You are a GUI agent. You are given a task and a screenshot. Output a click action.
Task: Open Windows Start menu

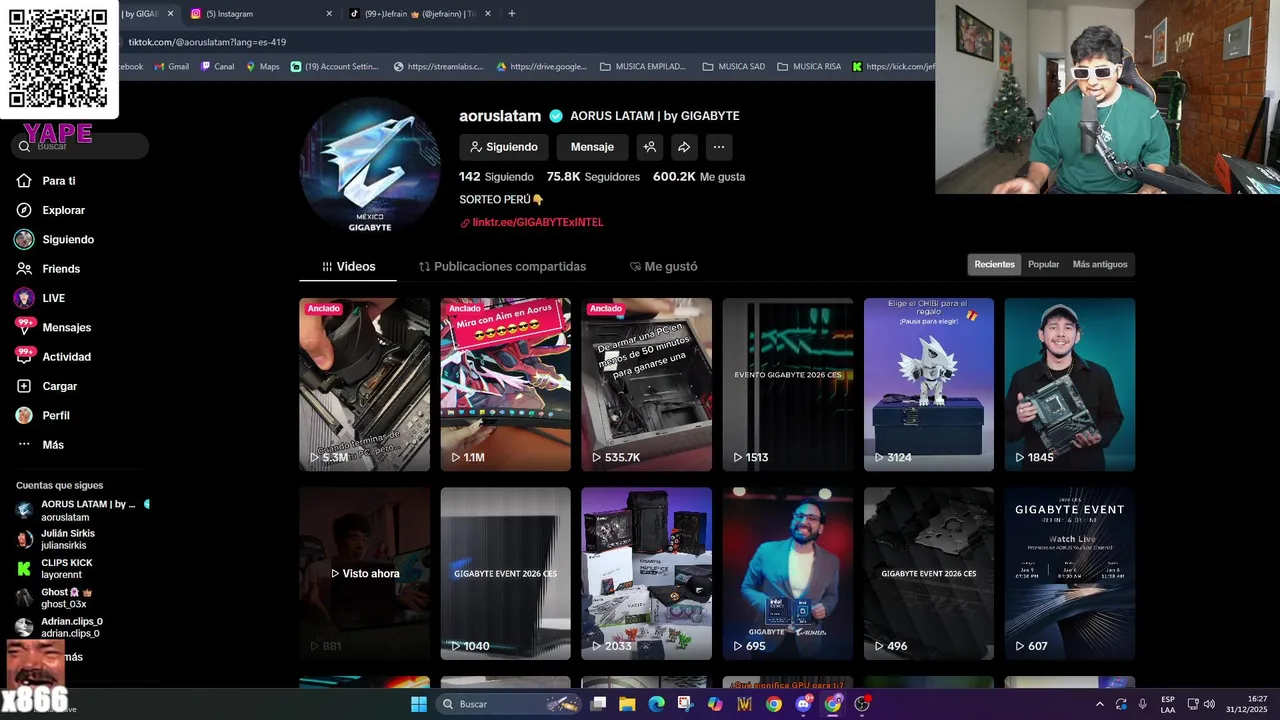point(419,704)
